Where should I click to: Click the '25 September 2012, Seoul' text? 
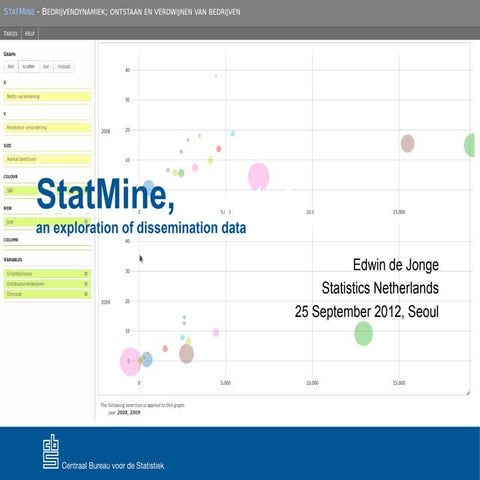(x=367, y=312)
